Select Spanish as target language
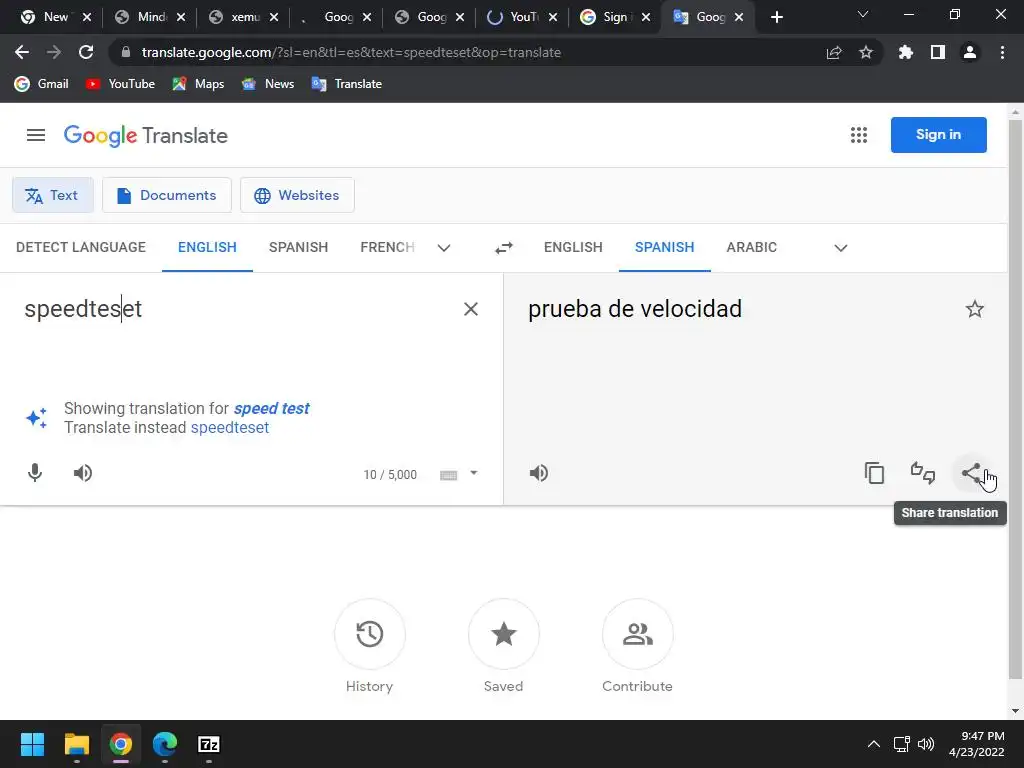 point(665,248)
